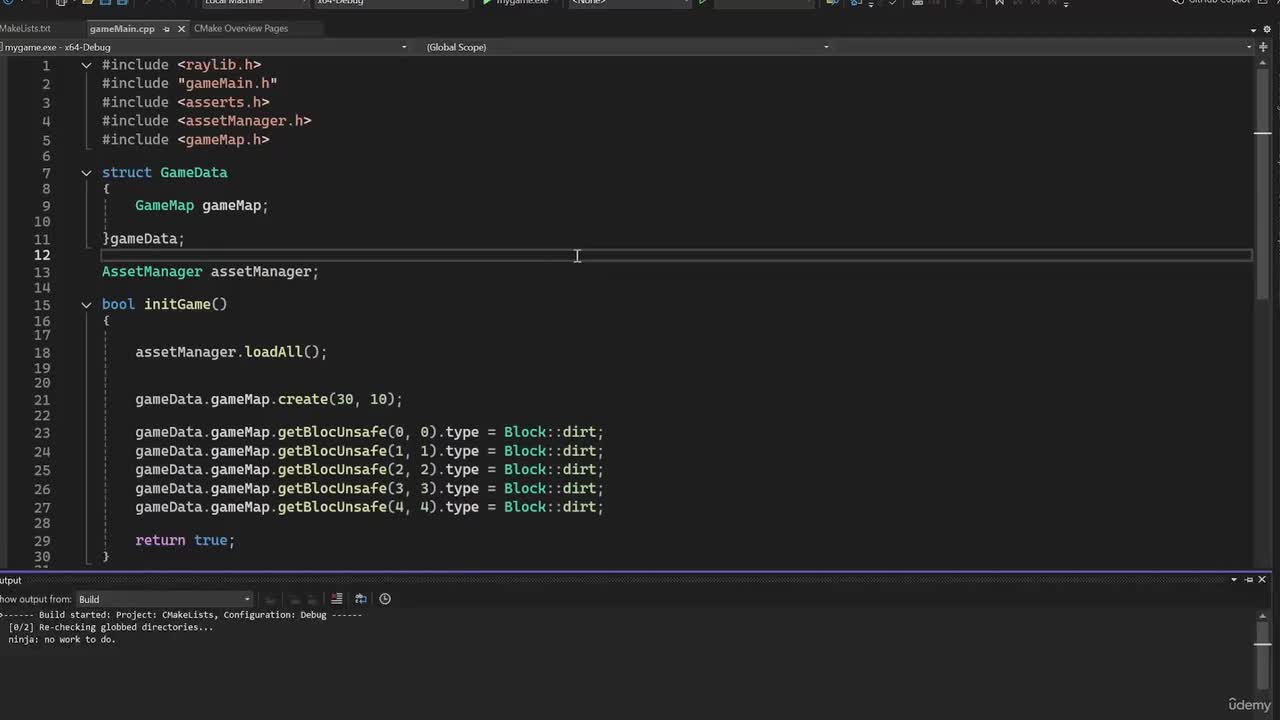Select the gameMain.cpp tab
The width and height of the screenshot is (1280, 720).
(x=122, y=28)
